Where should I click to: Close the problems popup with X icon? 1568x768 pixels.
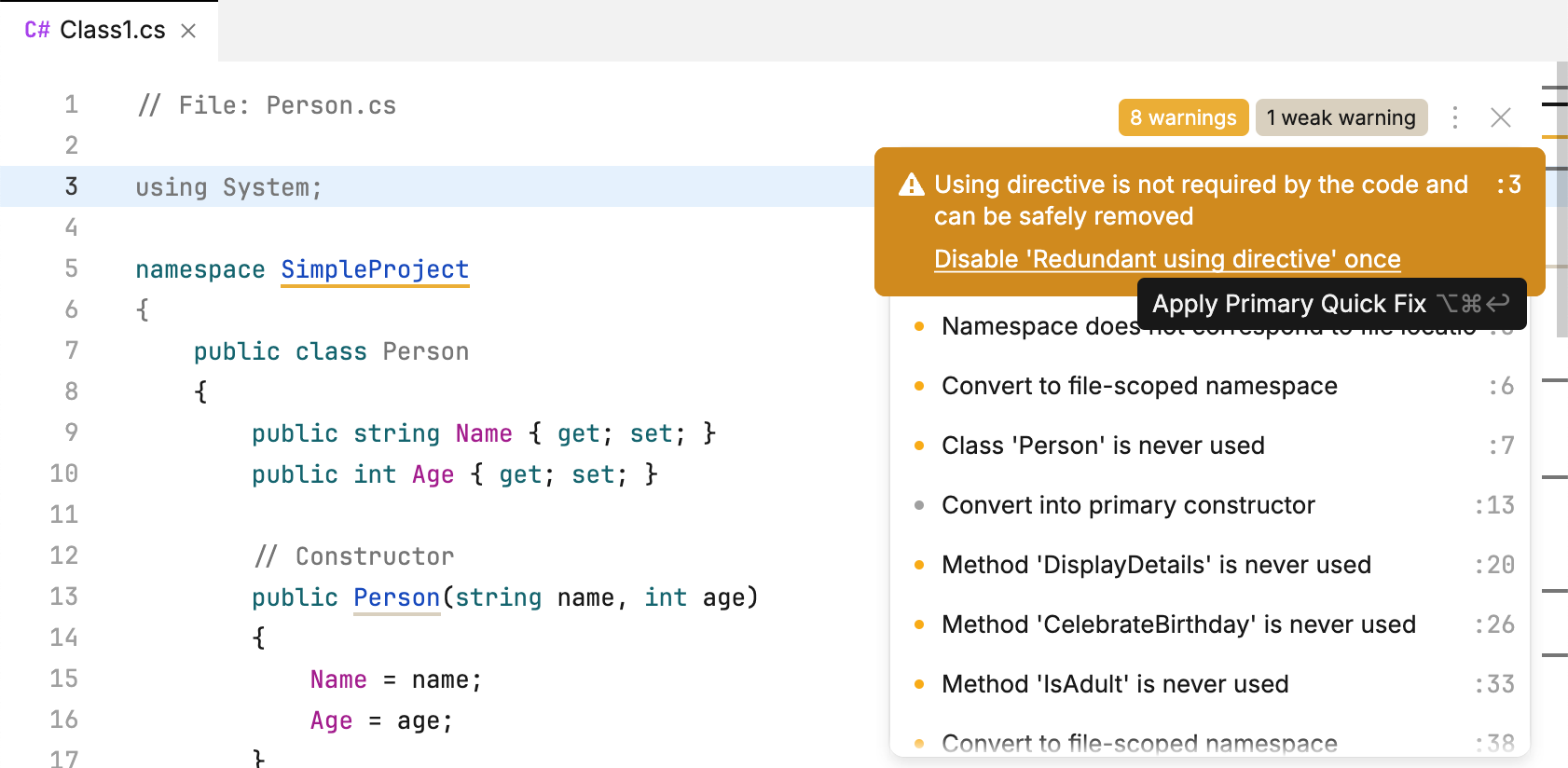(x=1500, y=117)
